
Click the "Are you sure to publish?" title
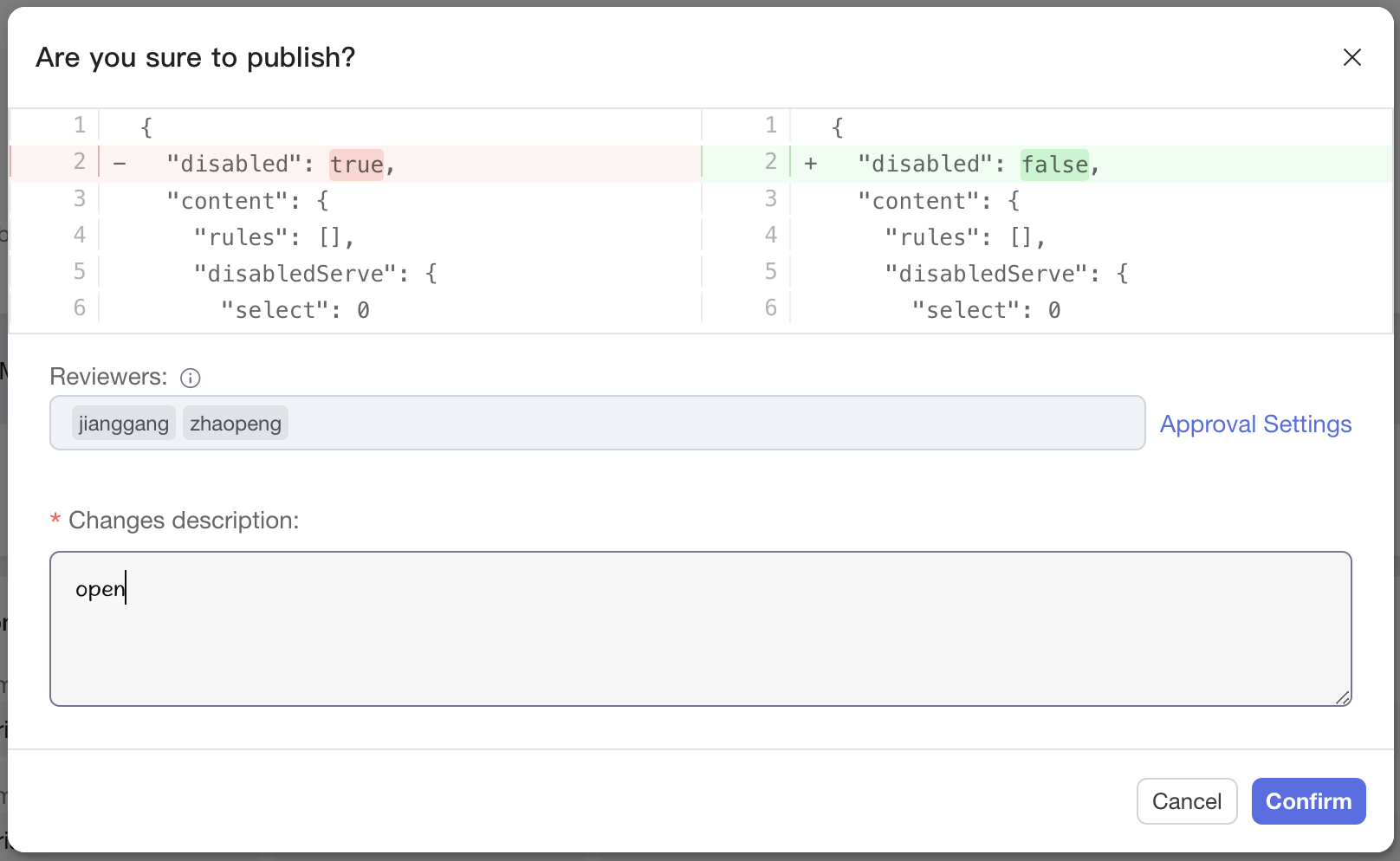196,57
